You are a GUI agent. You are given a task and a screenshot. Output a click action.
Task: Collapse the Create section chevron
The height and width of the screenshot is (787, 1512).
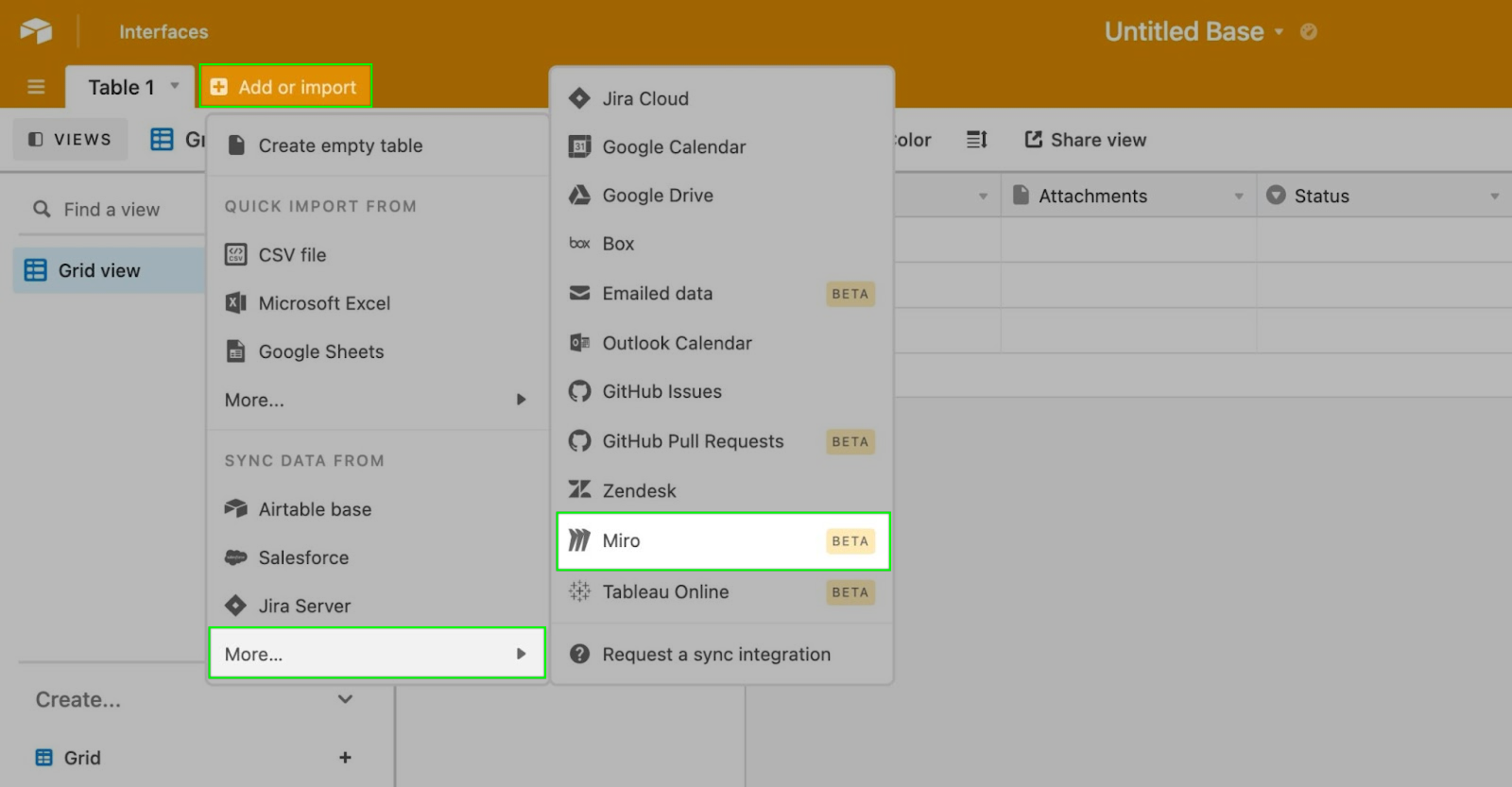(345, 699)
